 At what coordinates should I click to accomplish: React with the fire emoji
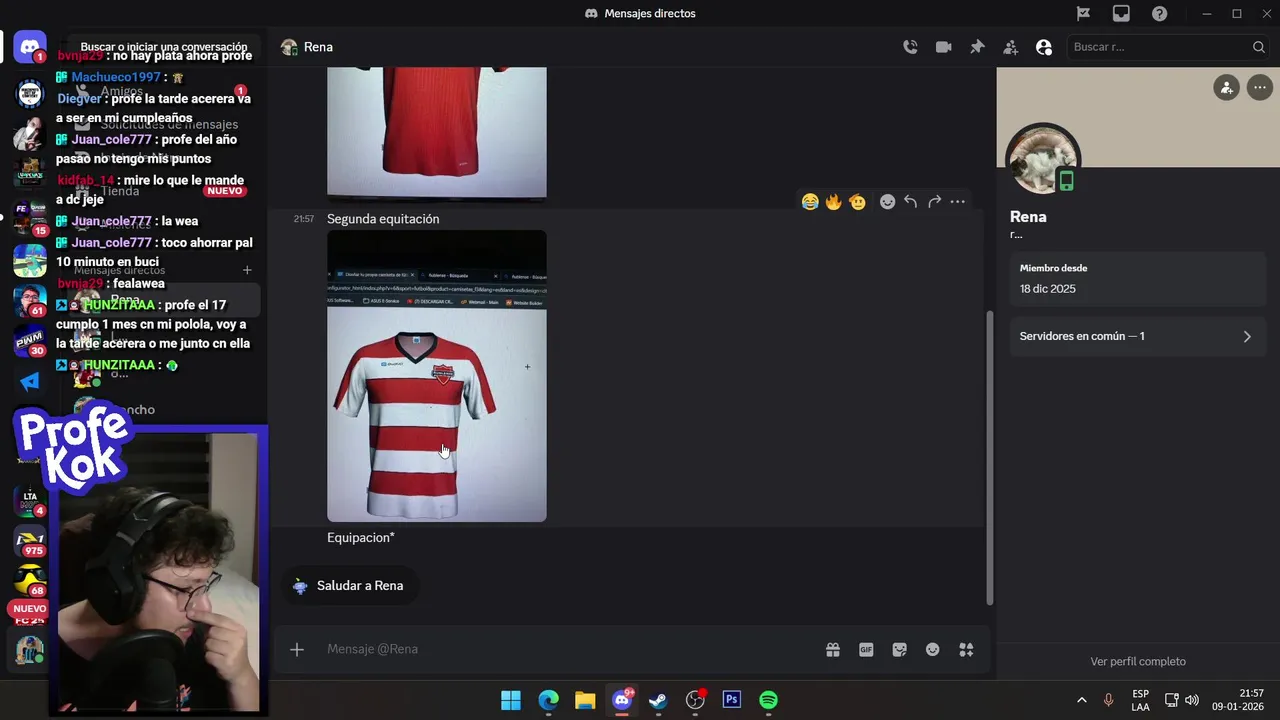coord(833,202)
